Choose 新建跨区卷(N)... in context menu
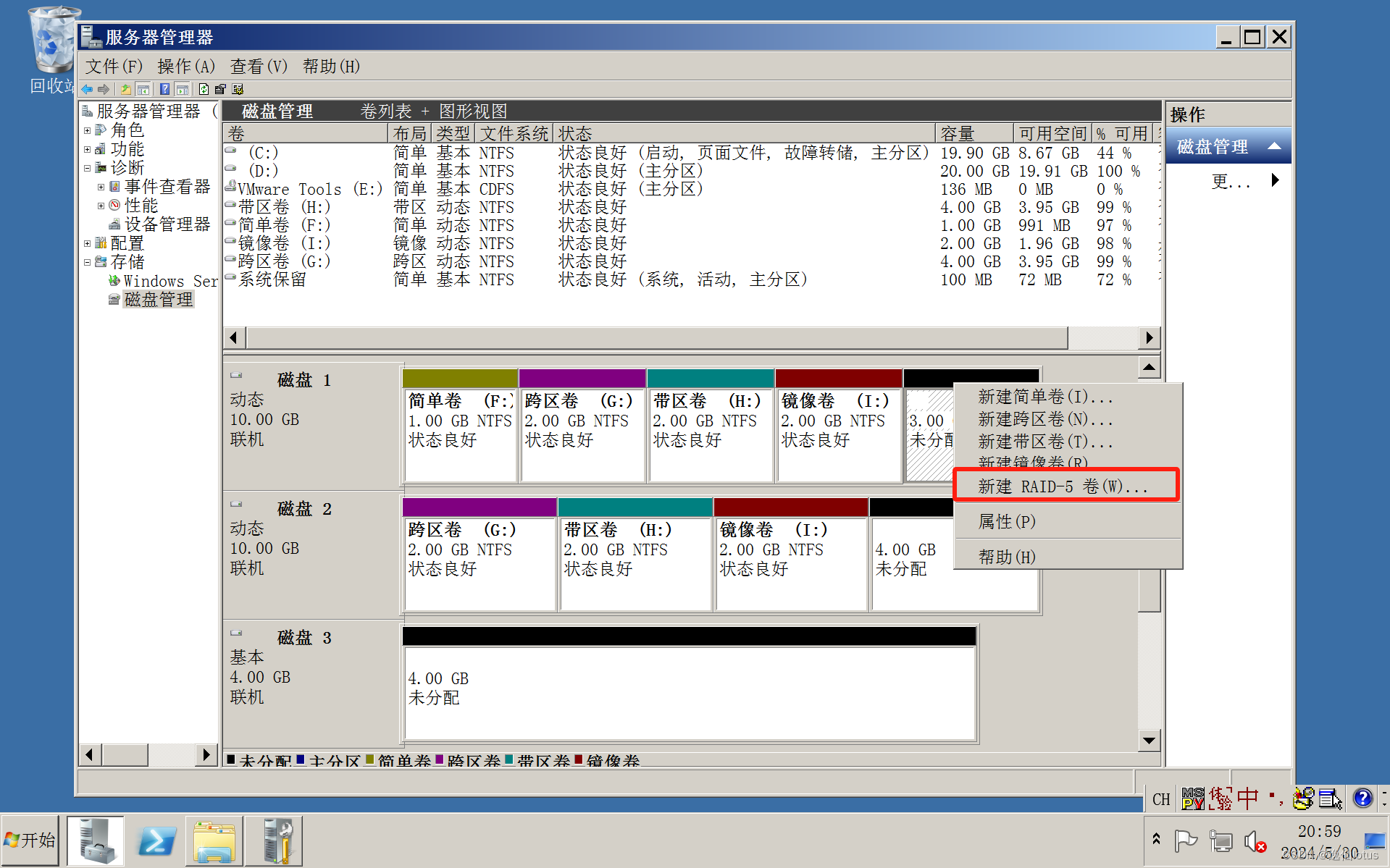 1067,419
